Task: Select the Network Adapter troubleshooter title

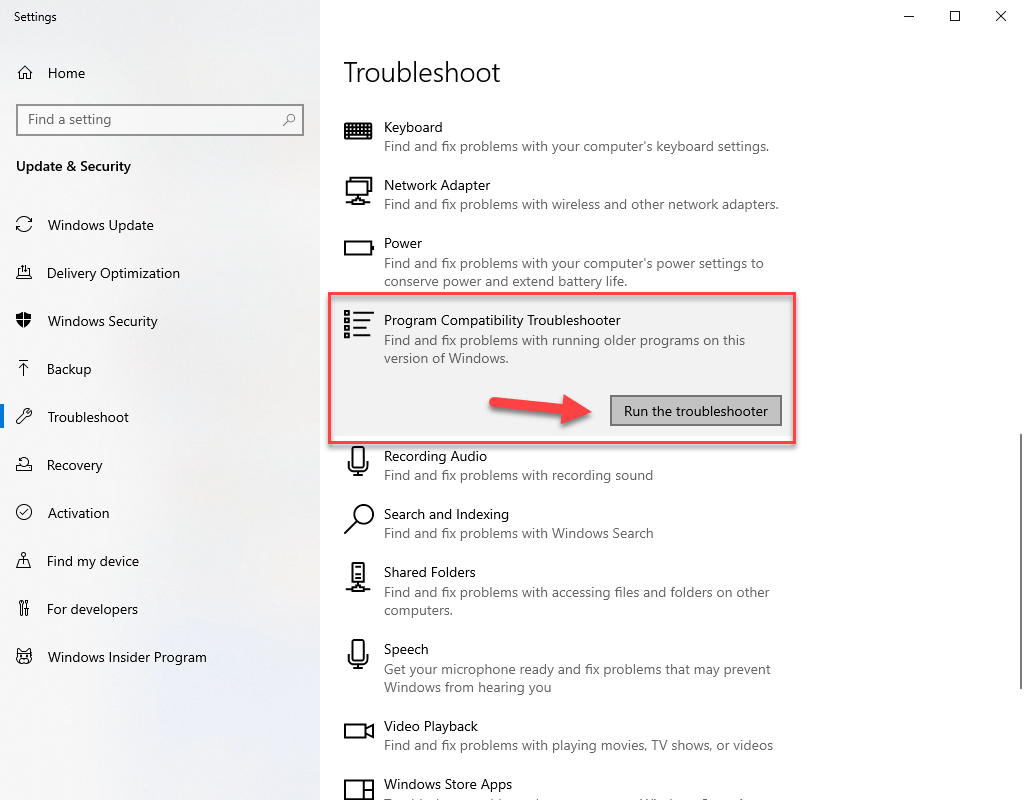Action: (437, 185)
